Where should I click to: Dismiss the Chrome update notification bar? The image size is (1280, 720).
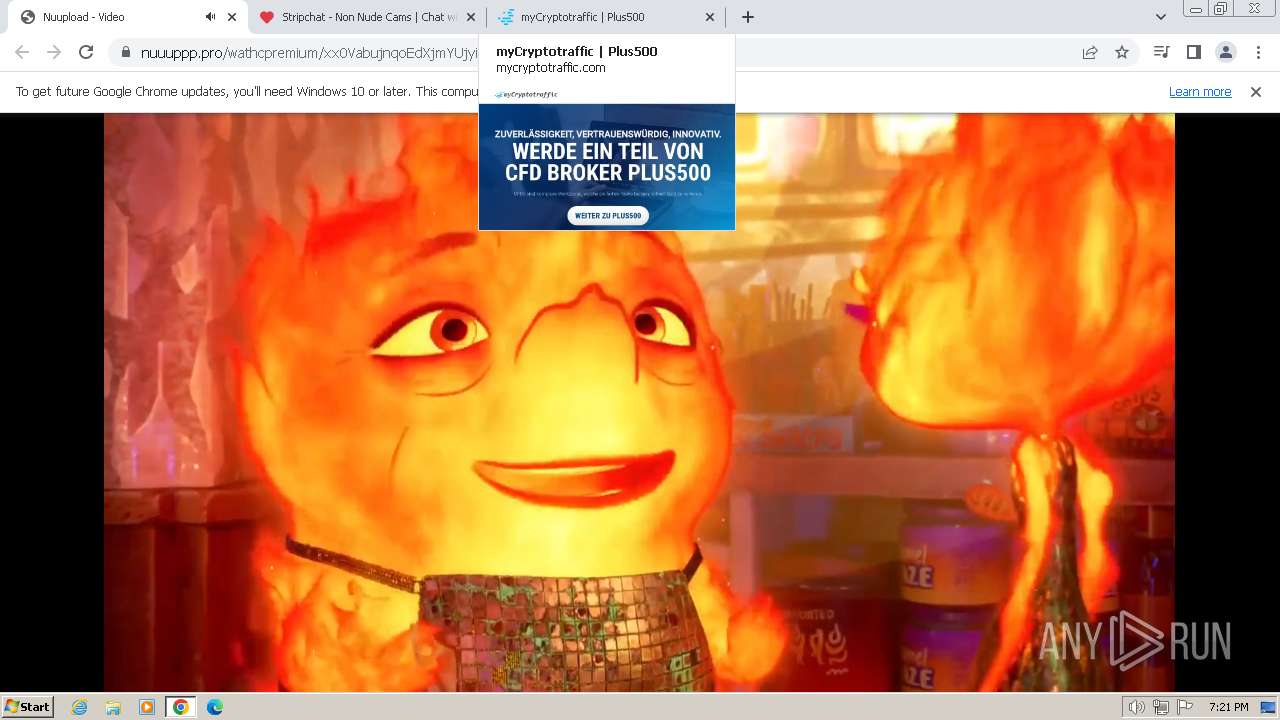1256,91
